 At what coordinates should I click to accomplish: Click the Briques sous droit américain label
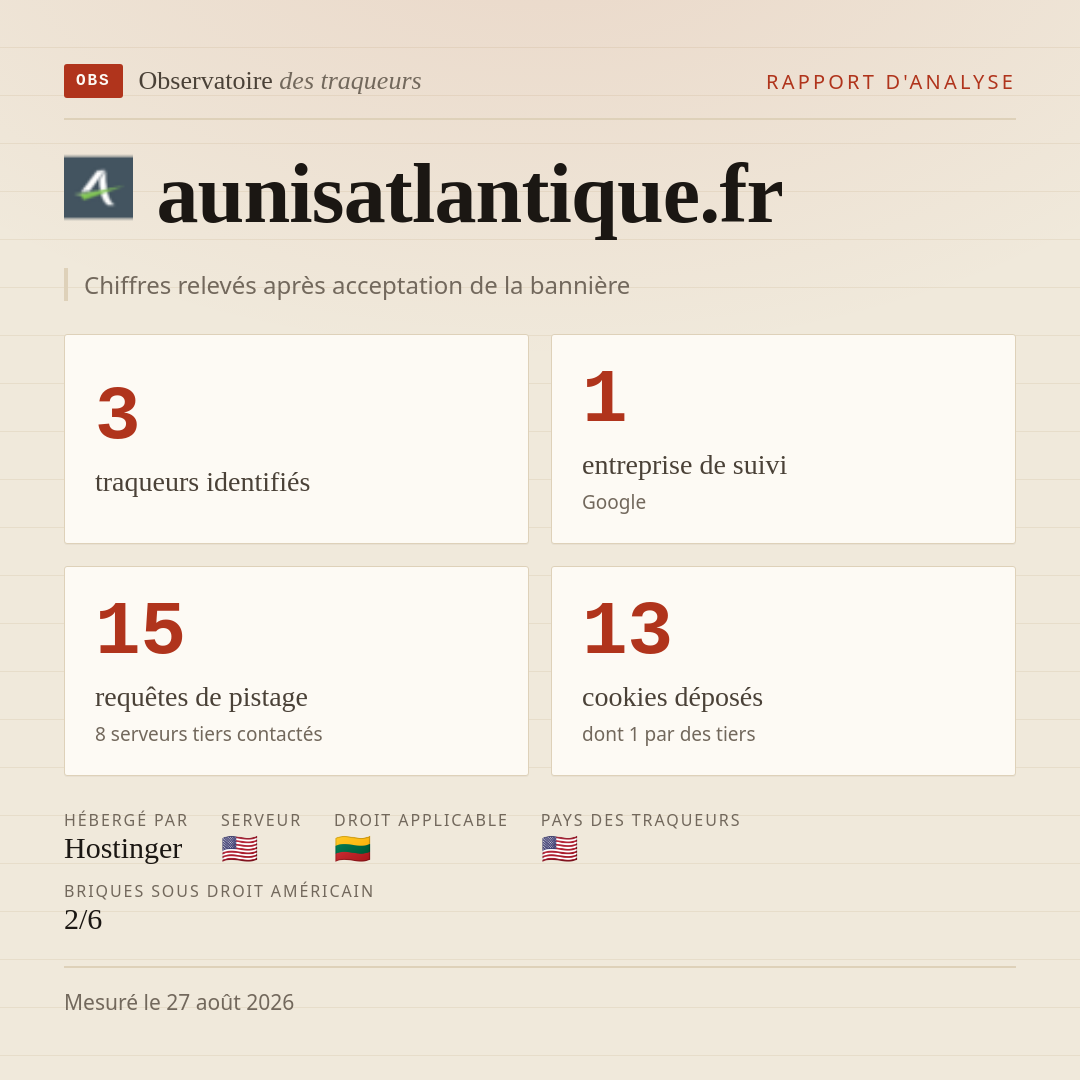point(219,891)
